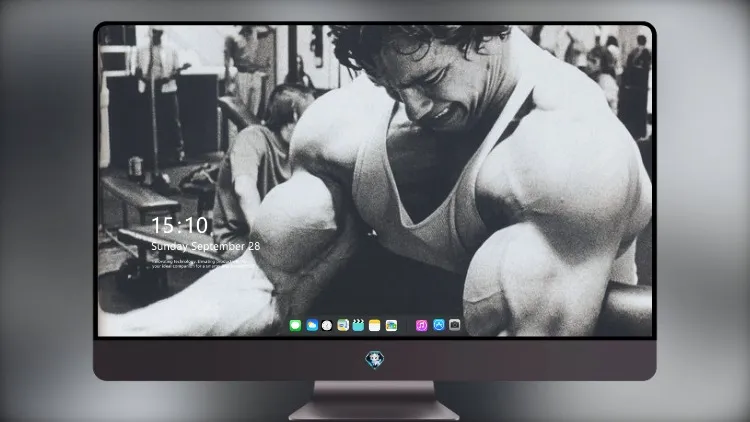
Task: Launch the pink iTunes music app
Action: (421, 325)
